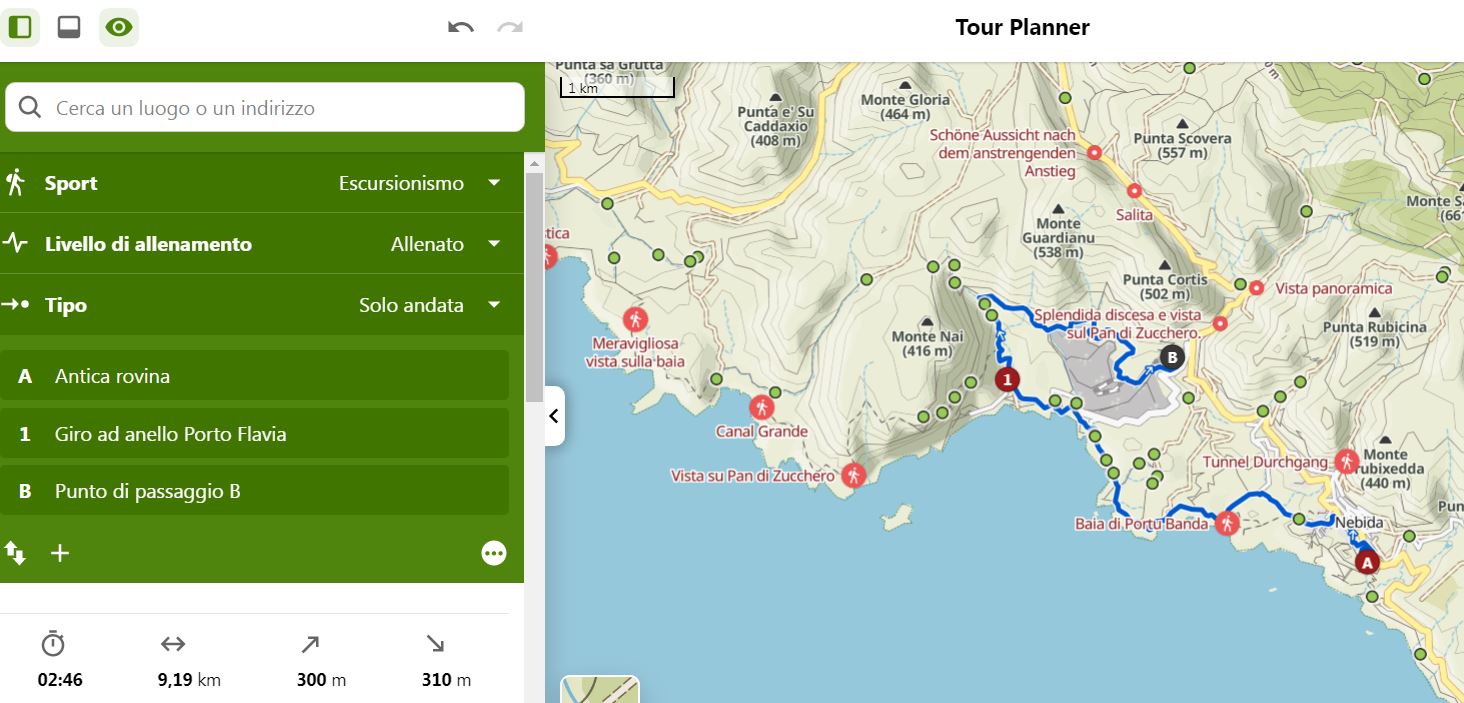Open the three-dot more options button

point(494,553)
